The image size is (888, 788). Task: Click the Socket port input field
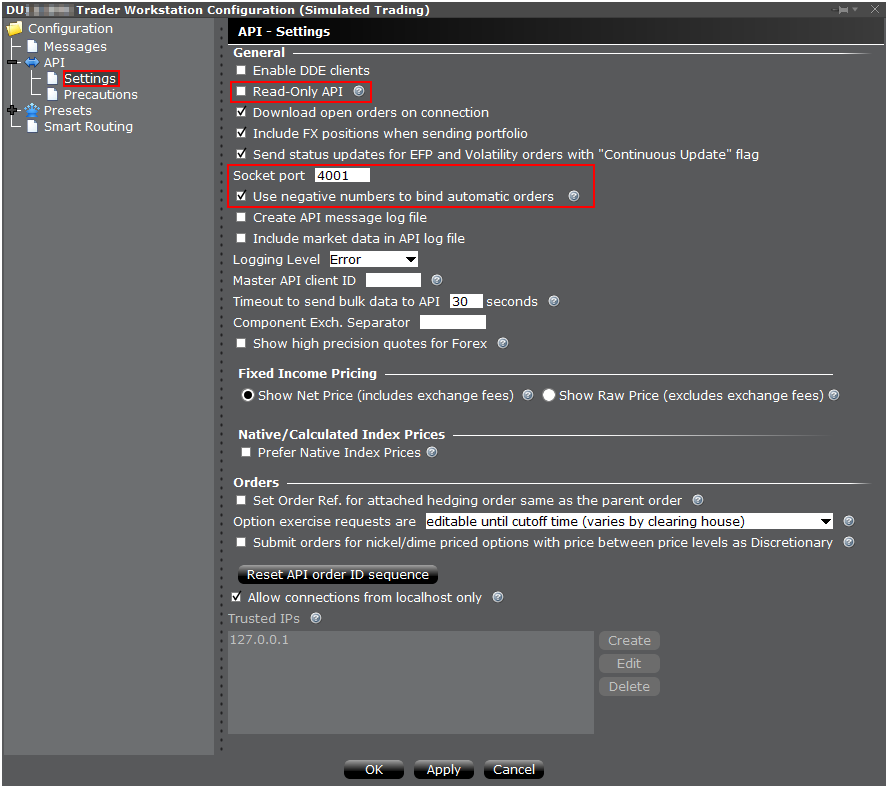click(342, 176)
